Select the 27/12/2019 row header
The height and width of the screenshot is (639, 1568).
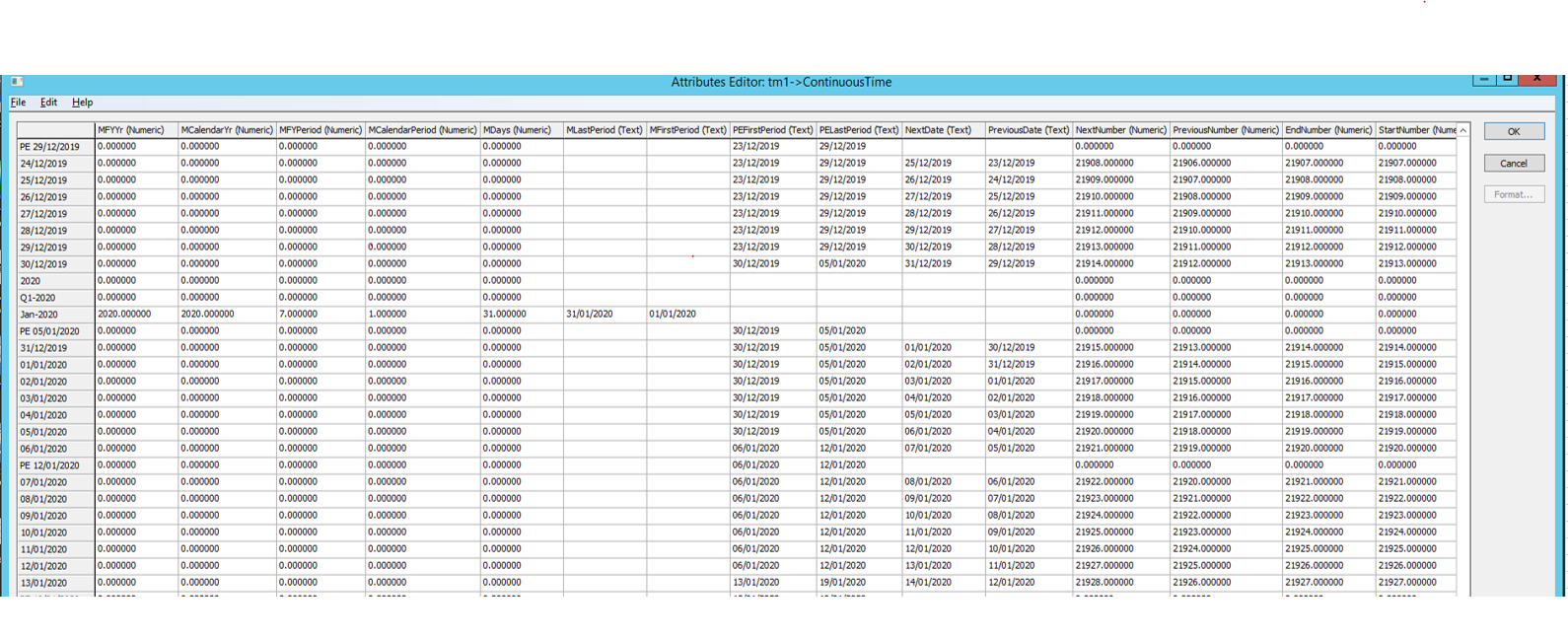tap(56, 214)
